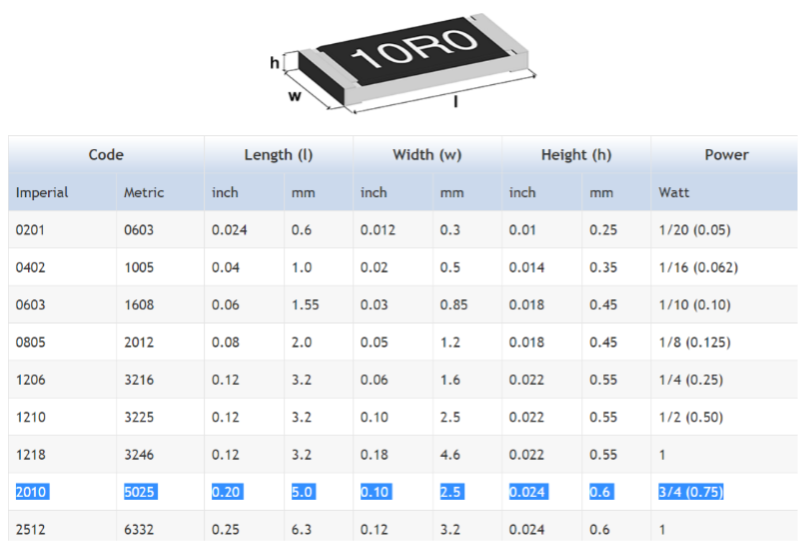
Task: Click the "Length (l)" column header
Action: tap(278, 154)
